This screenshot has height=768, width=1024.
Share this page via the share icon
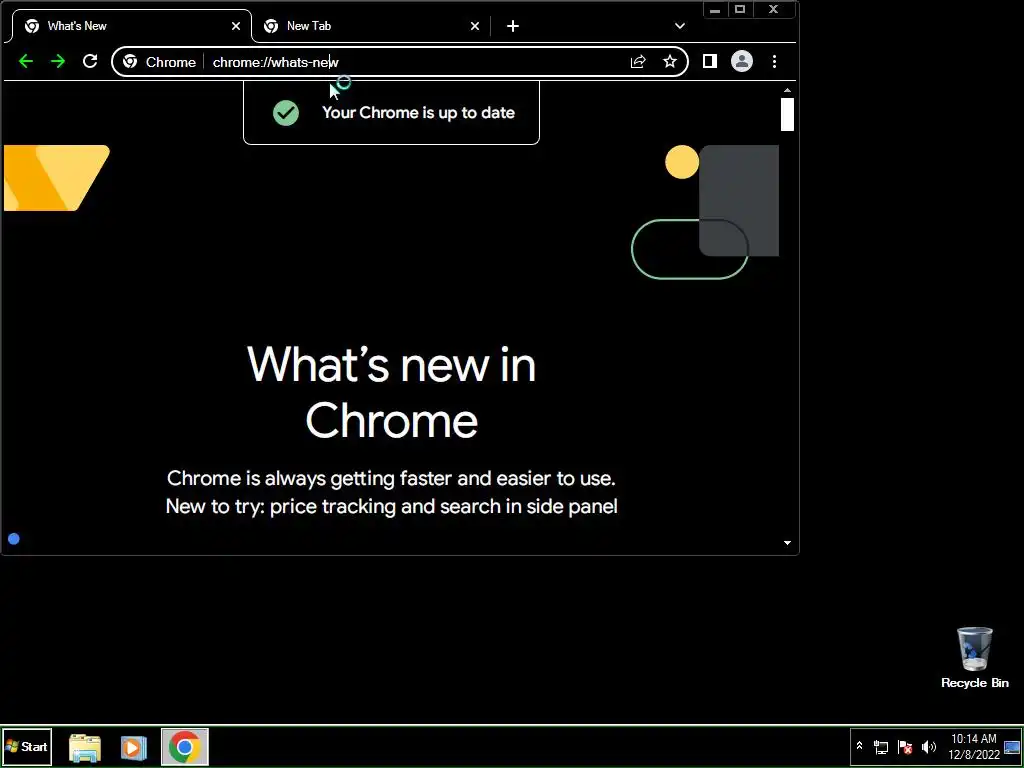click(638, 61)
